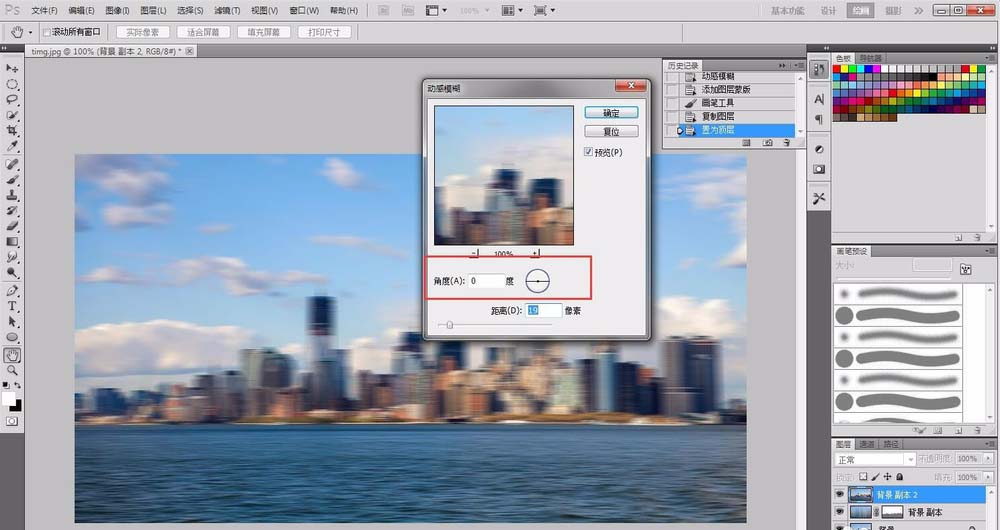
Task: Enable 滚动所有窗口 checkbox
Action: (46, 32)
